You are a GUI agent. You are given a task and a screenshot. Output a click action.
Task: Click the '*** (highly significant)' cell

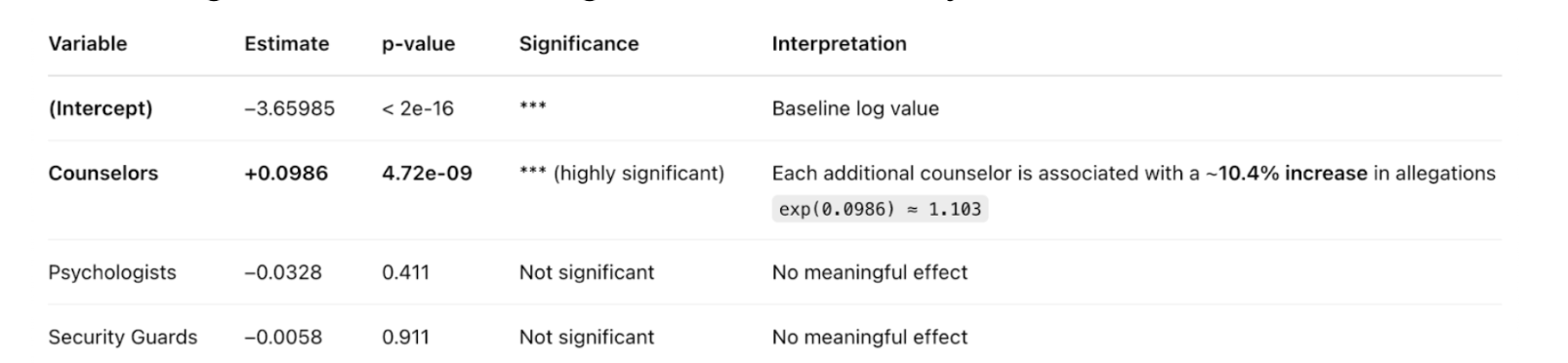[x=622, y=173]
